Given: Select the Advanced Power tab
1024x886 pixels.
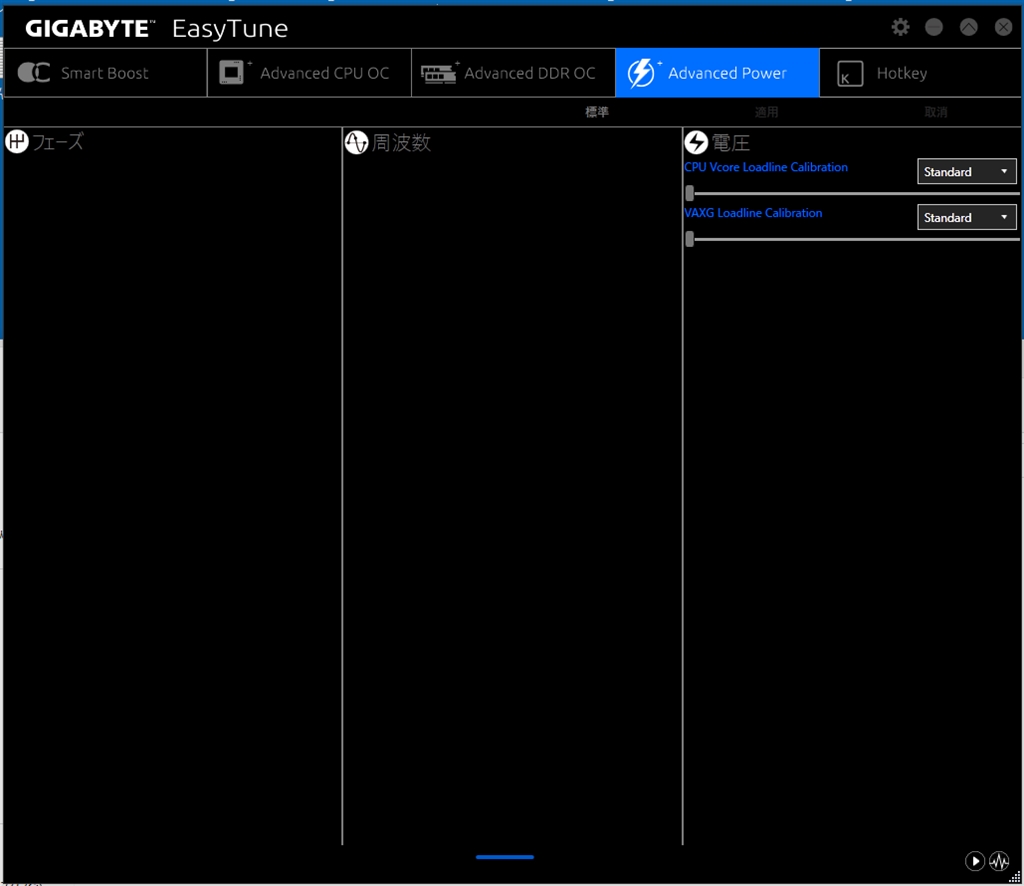Looking at the screenshot, I should point(717,72).
